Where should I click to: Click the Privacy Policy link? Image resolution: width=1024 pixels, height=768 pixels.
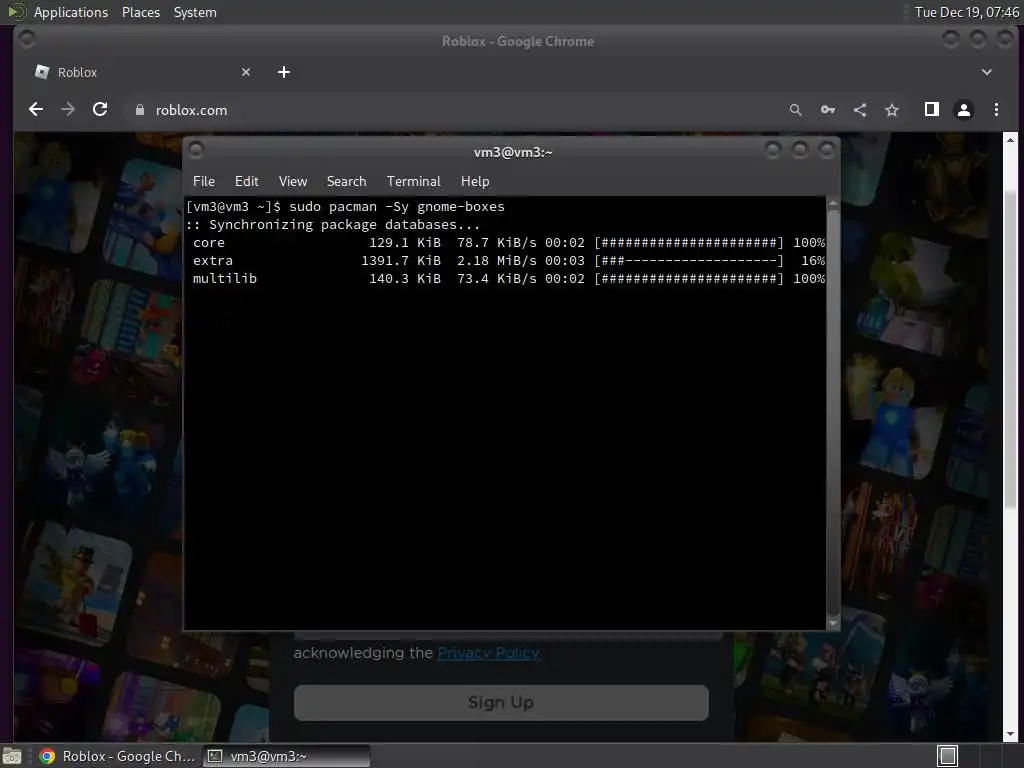click(x=488, y=652)
